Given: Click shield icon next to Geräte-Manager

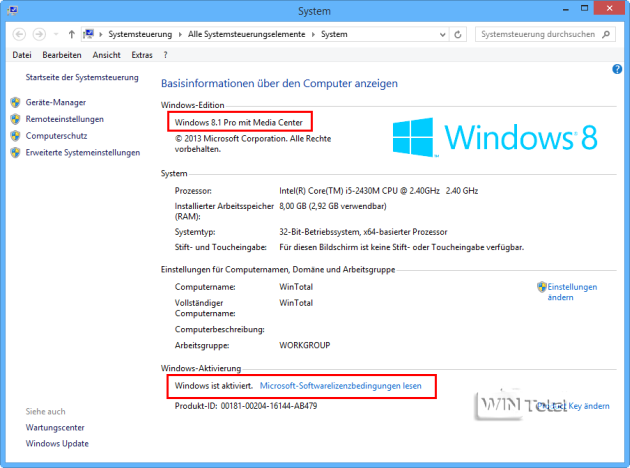Looking at the screenshot, I should point(15,102).
